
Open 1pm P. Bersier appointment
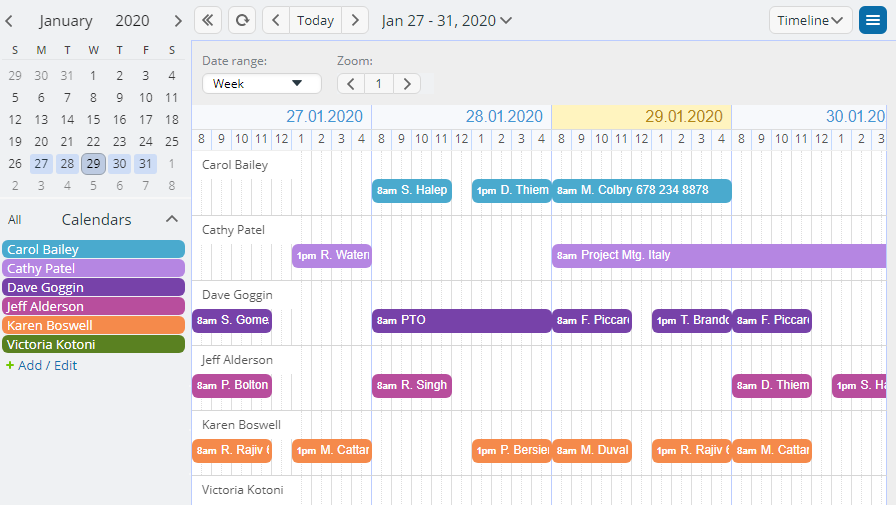511,451
